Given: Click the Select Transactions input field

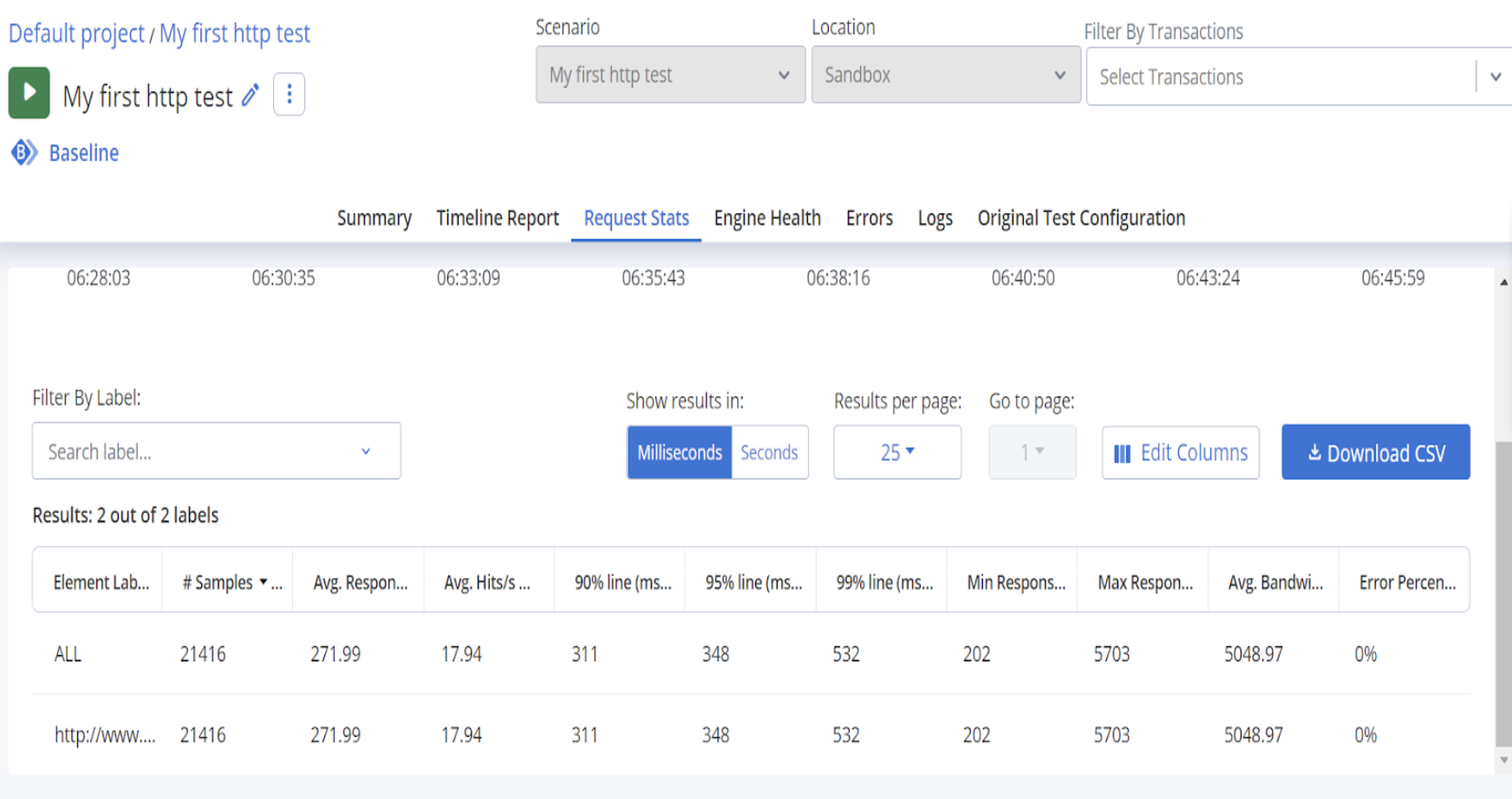Looking at the screenshot, I should pos(1281,76).
